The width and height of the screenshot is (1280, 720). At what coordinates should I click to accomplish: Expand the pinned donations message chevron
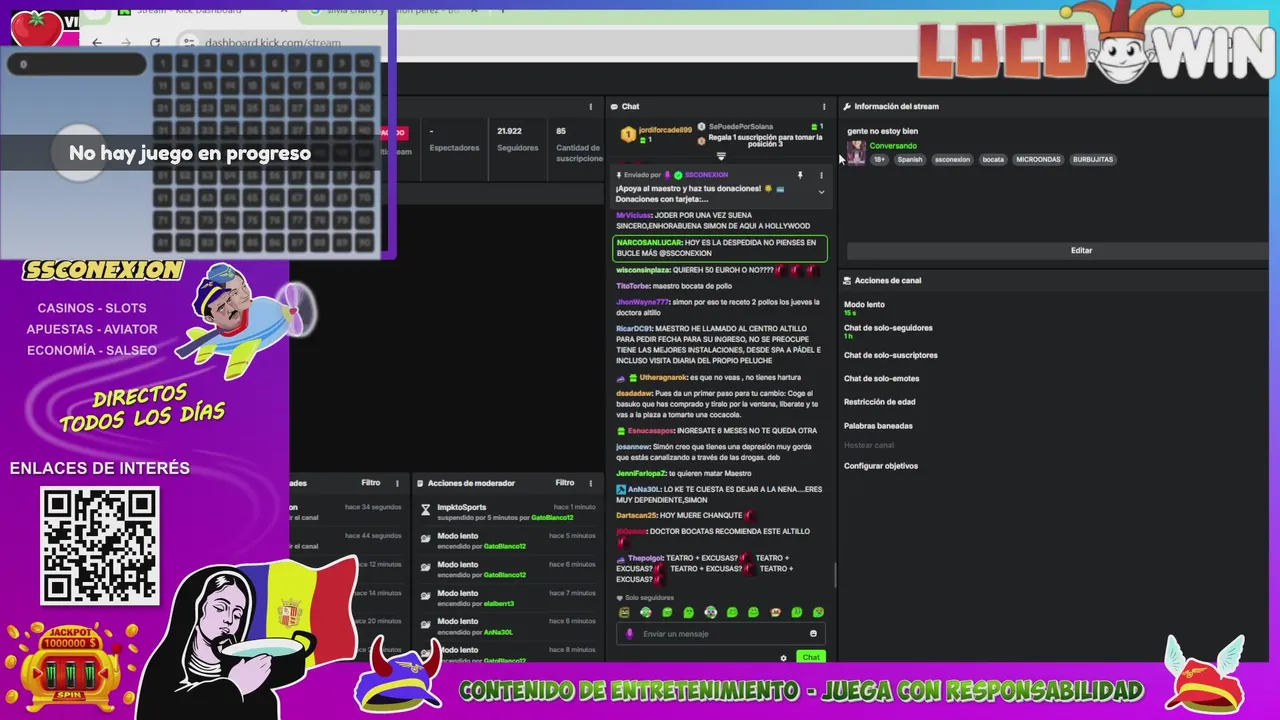[821, 192]
